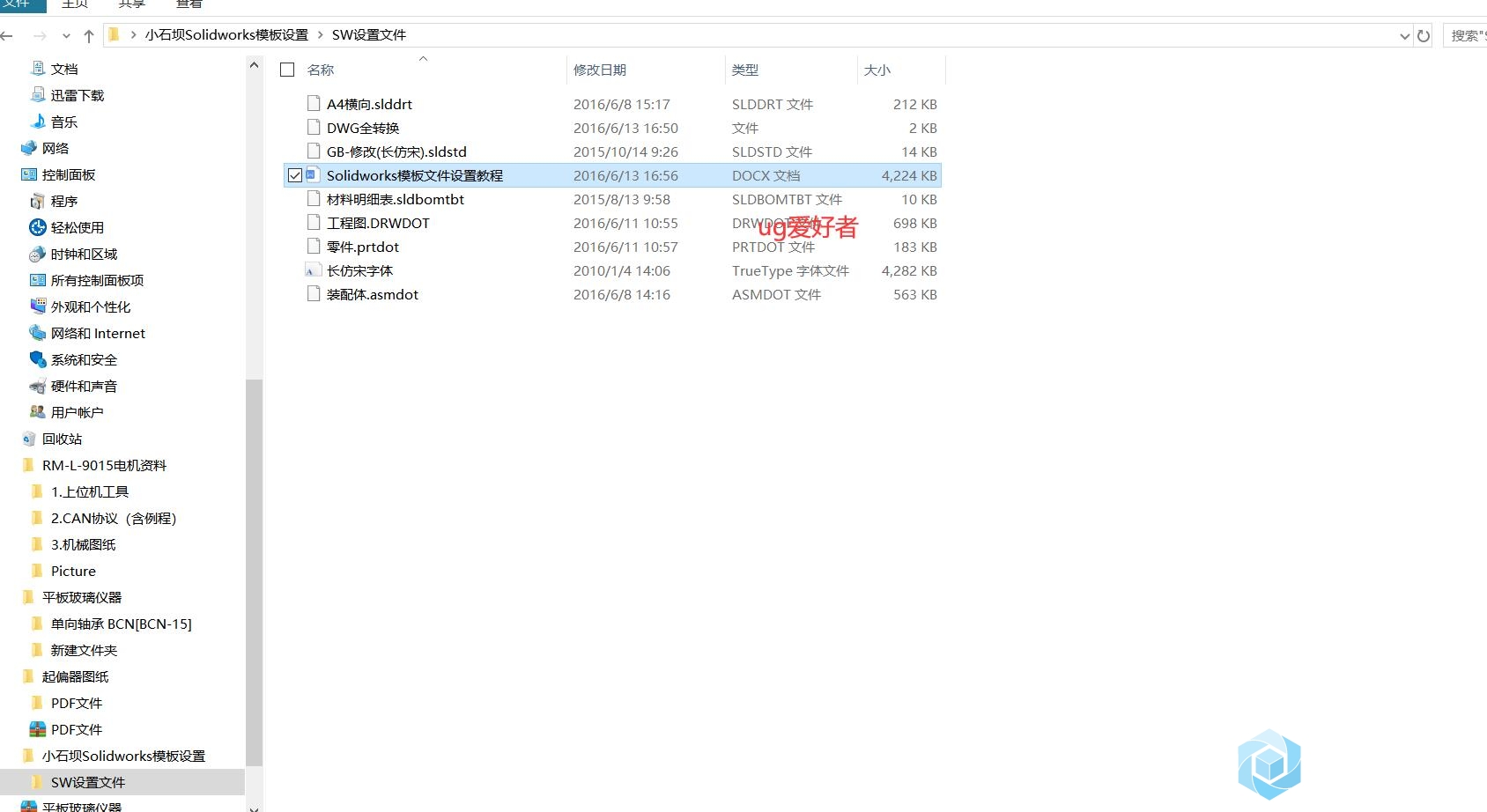Click the folder icon in the address bar
This screenshot has width=1487, height=812.
tap(114, 35)
